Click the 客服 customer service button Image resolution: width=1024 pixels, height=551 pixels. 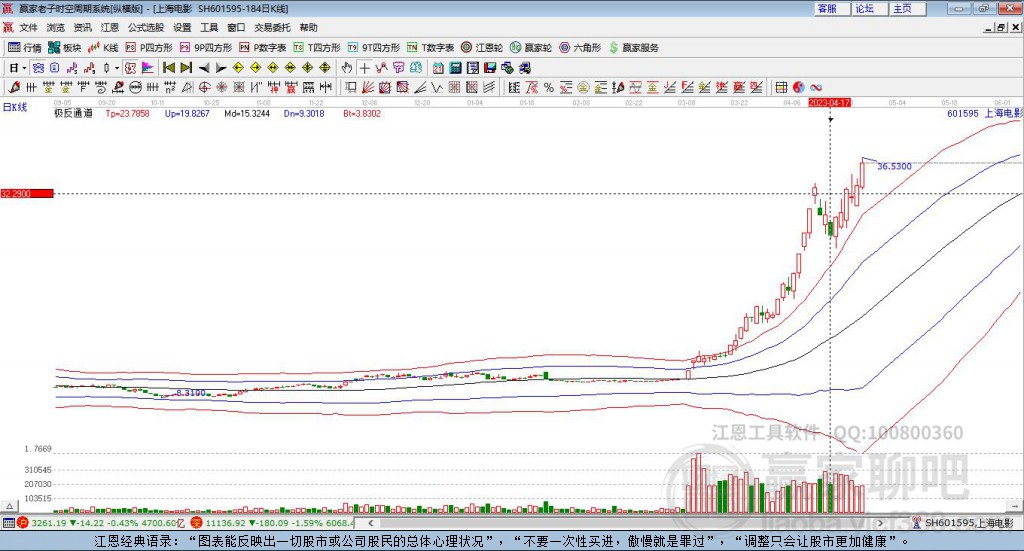(x=832, y=8)
